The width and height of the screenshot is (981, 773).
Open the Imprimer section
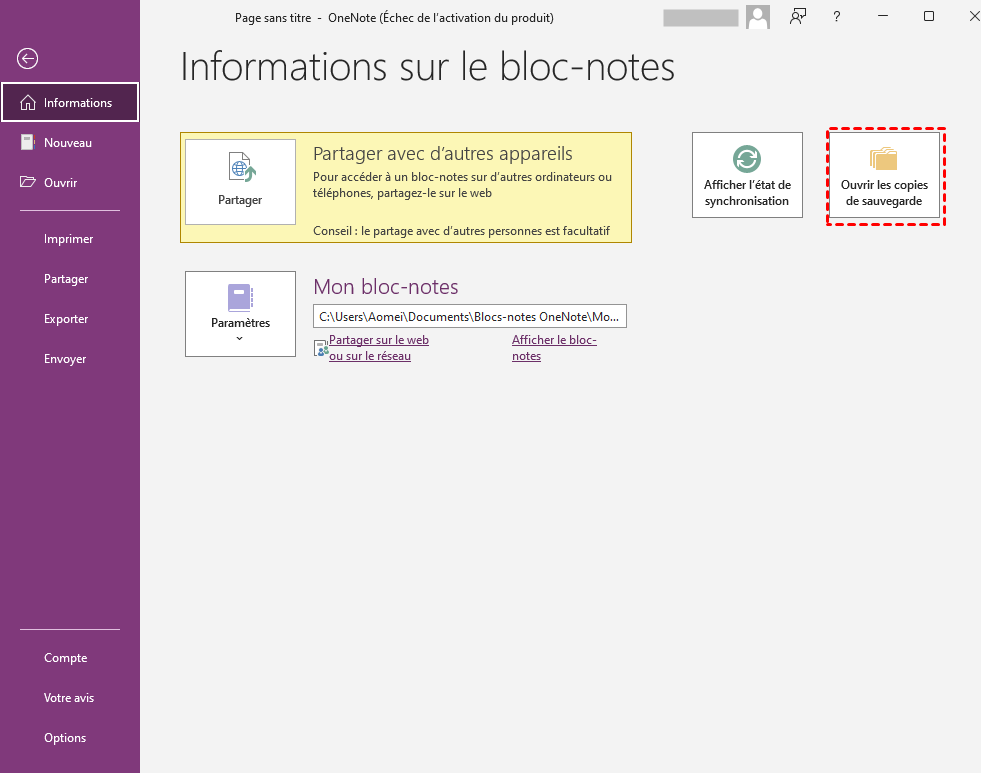[x=70, y=239]
